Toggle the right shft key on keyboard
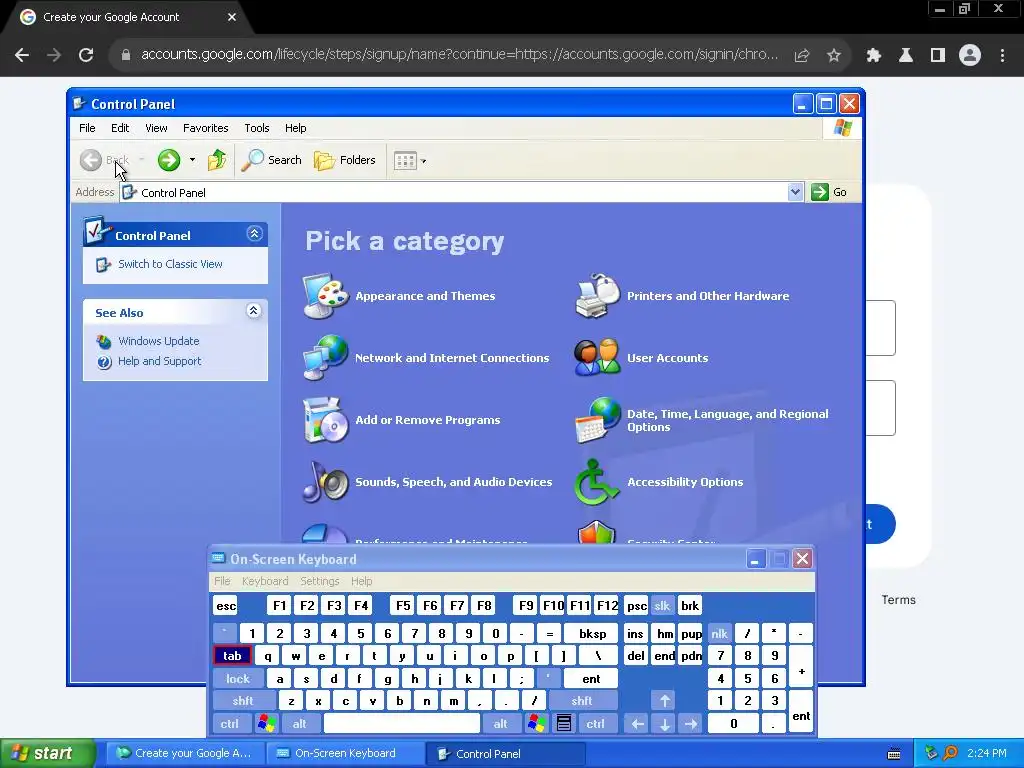 [x=582, y=701]
